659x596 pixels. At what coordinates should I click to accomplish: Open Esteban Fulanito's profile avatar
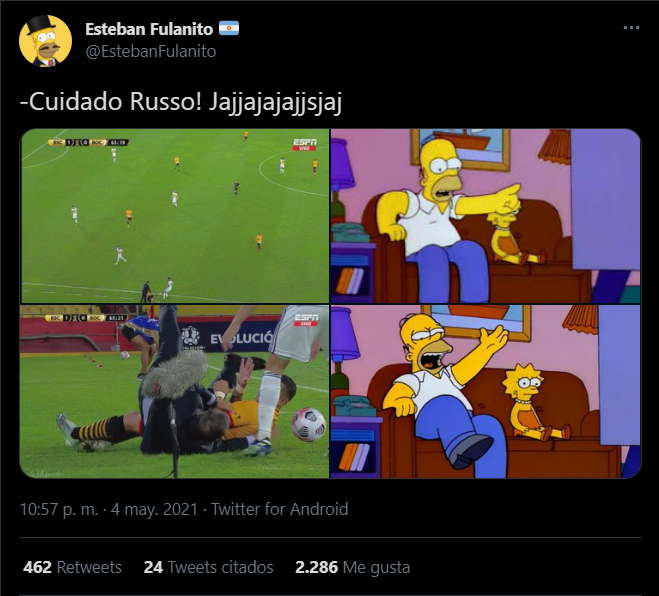pos(45,41)
